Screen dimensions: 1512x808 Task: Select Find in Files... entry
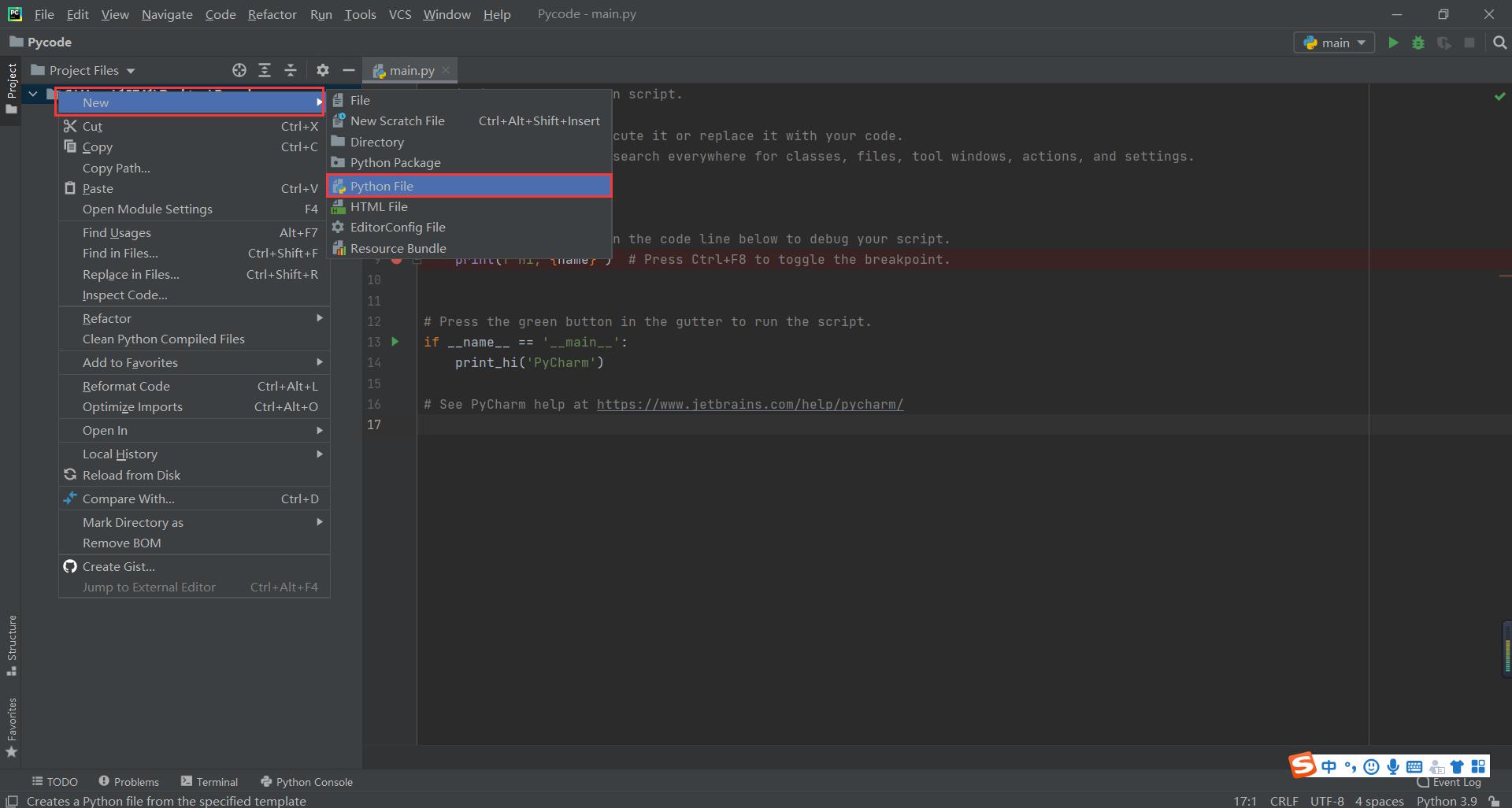click(194, 253)
